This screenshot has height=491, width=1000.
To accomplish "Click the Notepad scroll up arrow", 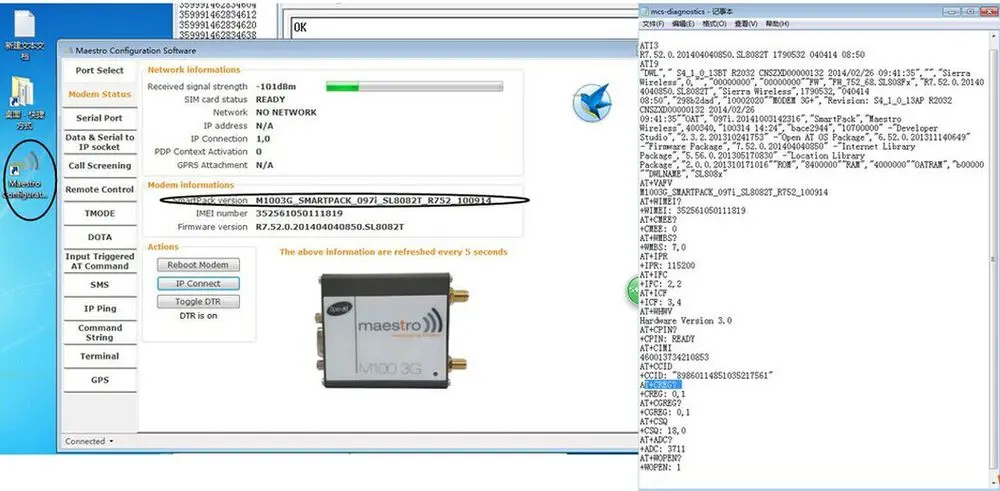I will click(x=994, y=37).
